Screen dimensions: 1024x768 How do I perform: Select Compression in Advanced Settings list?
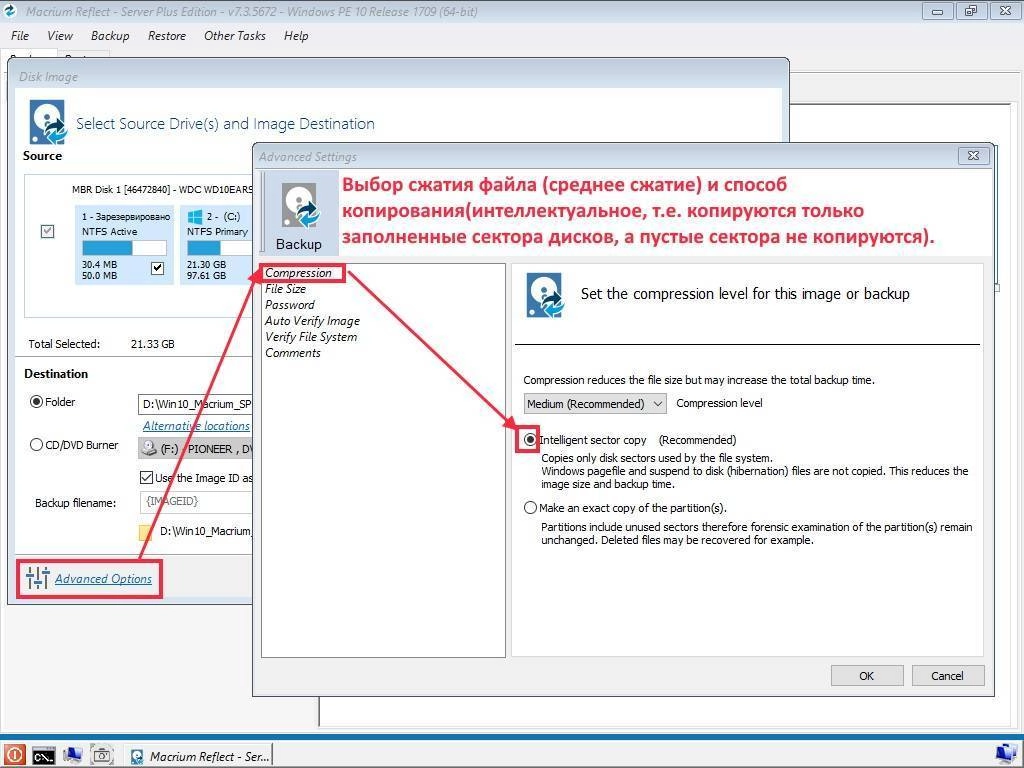pyautogui.click(x=298, y=273)
